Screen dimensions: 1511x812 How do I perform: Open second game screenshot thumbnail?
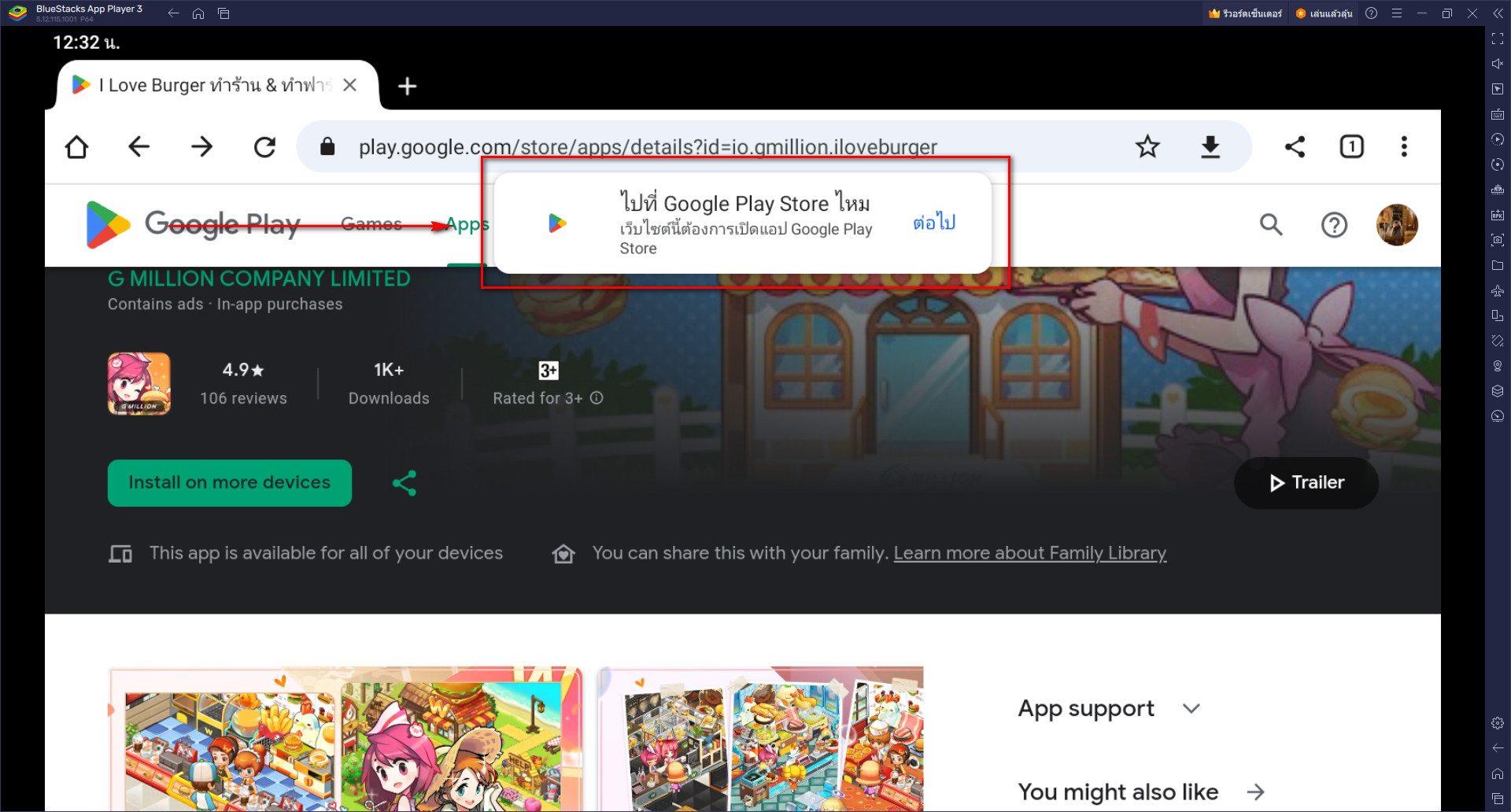760,739
